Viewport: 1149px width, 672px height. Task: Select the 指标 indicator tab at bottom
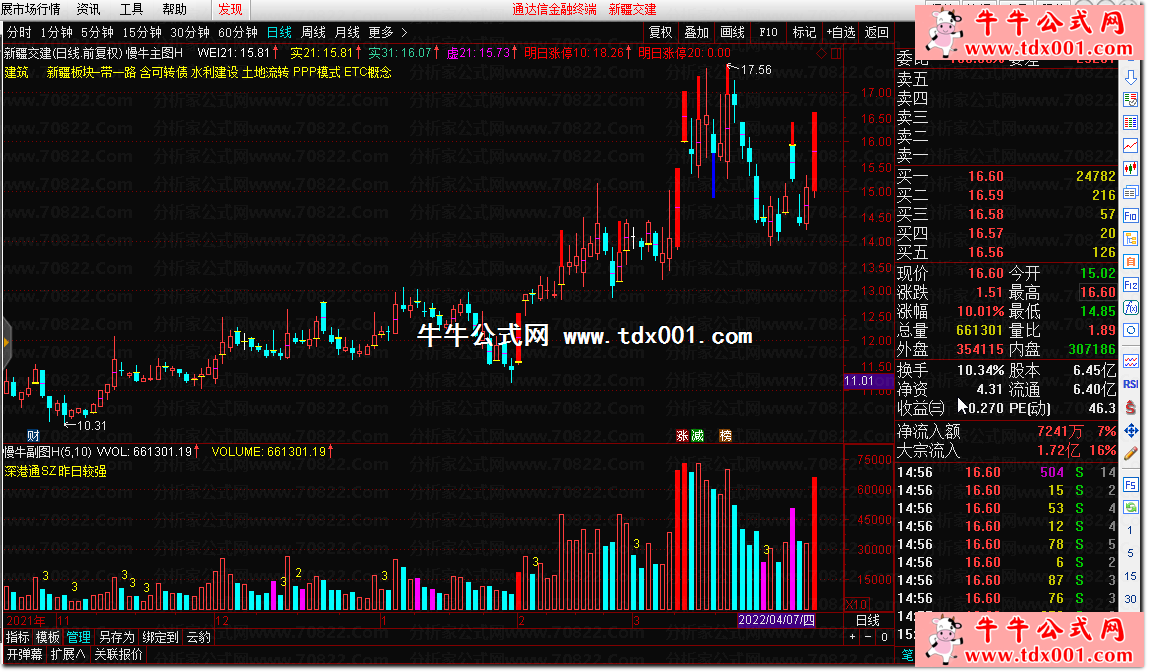tap(18, 638)
